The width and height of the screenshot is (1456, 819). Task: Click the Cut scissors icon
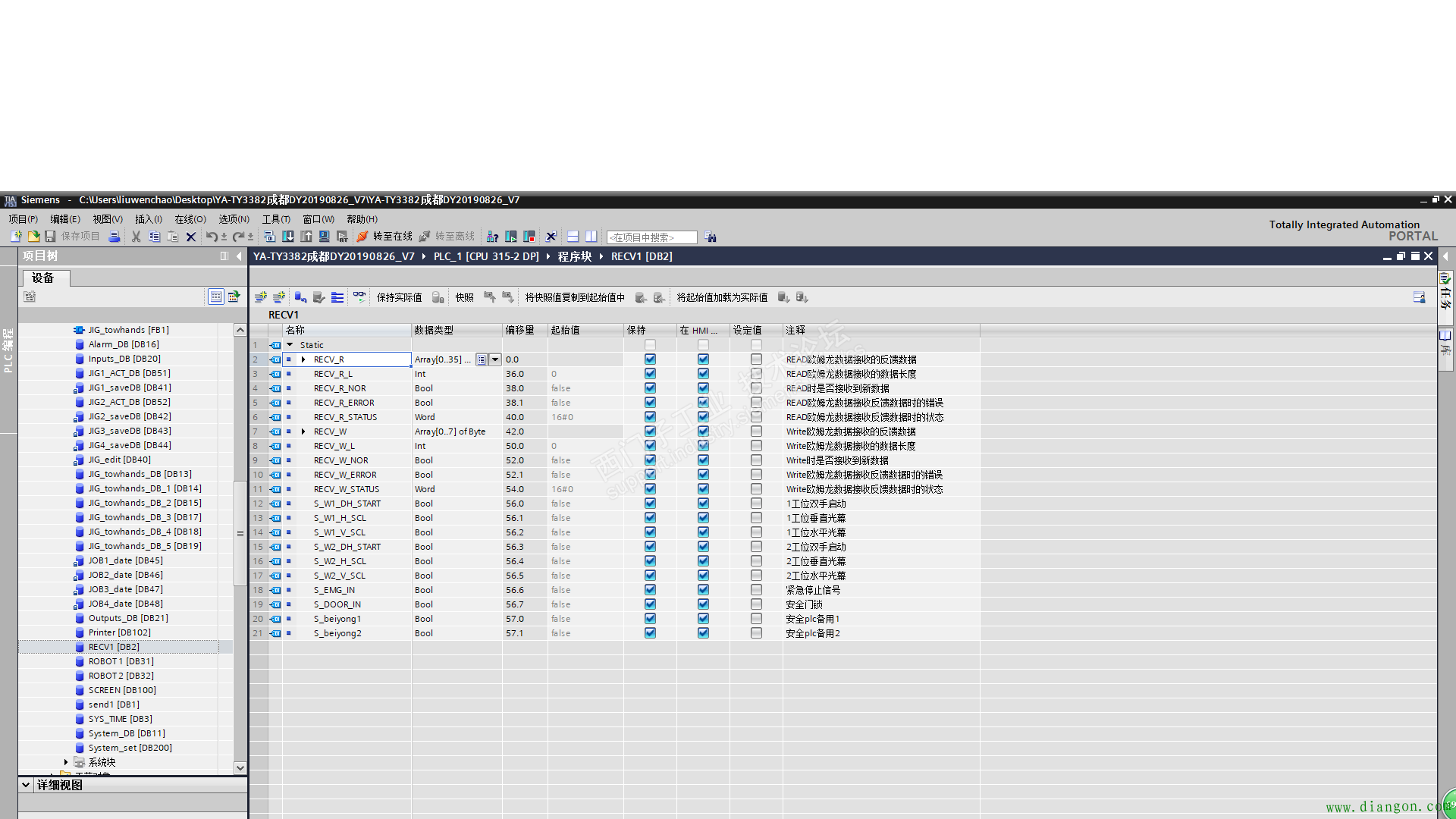(x=136, y=237)
